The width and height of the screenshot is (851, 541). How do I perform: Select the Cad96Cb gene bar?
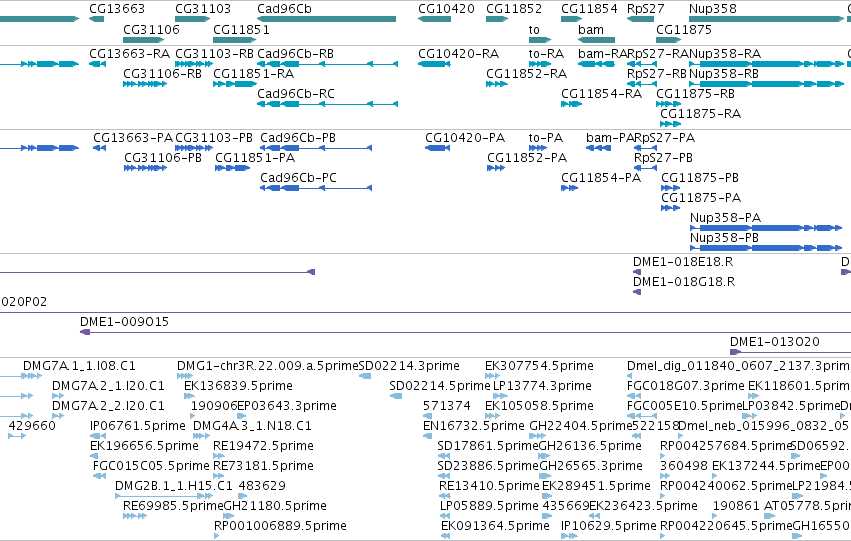pyautogui.click(x=326, y=19)
